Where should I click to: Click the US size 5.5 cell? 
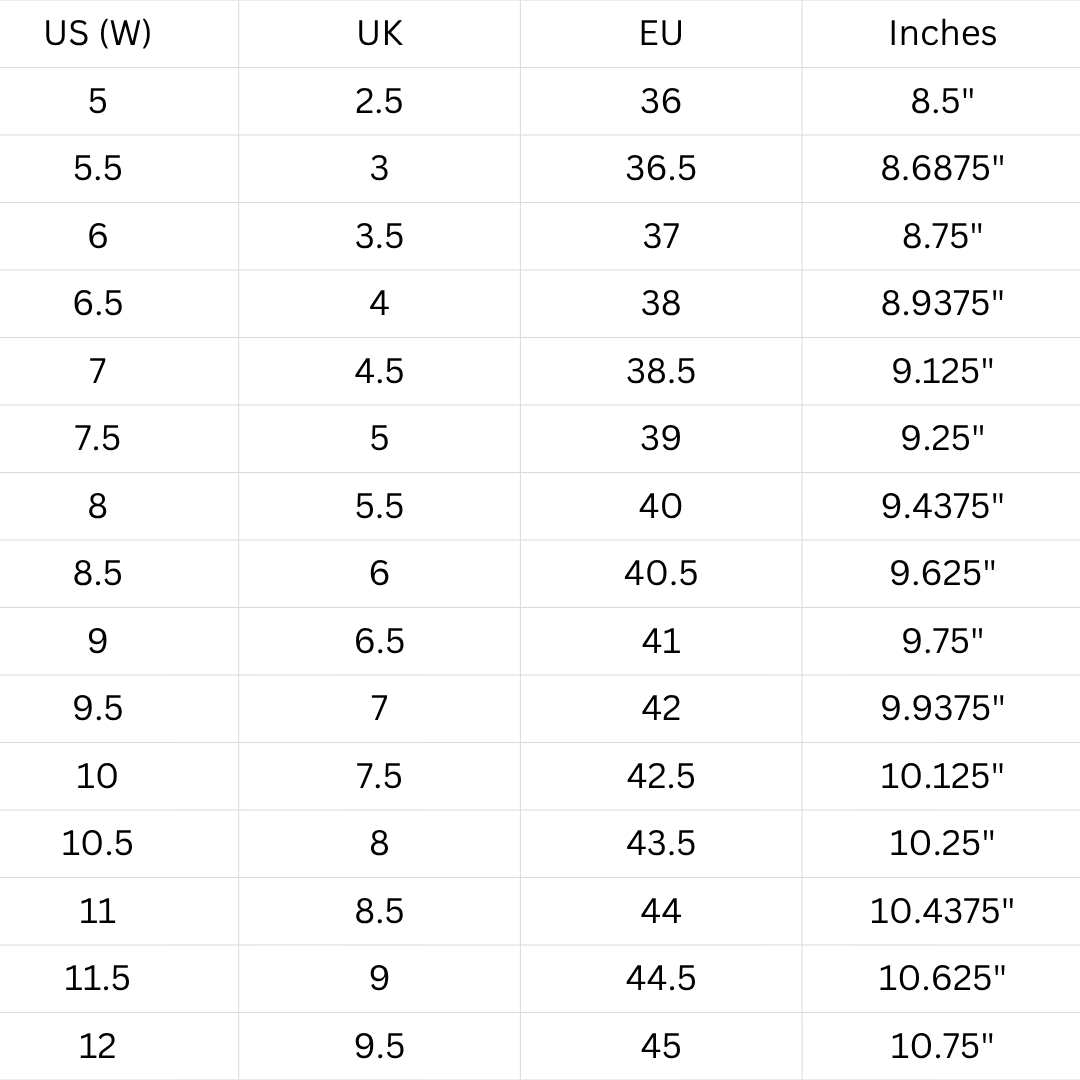click(98, 169)
